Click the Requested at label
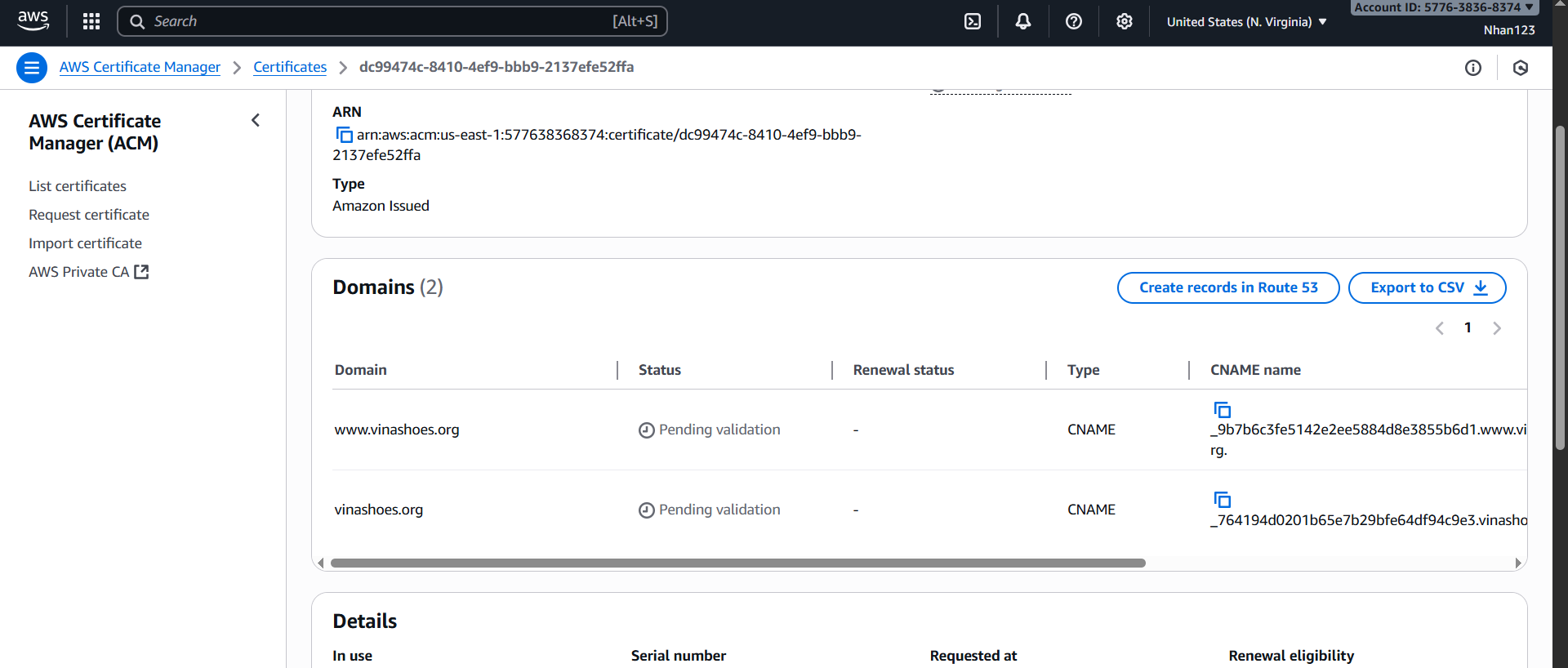Image resolution: width=1568 pixels, height=668 pixels. click(973, 656)
